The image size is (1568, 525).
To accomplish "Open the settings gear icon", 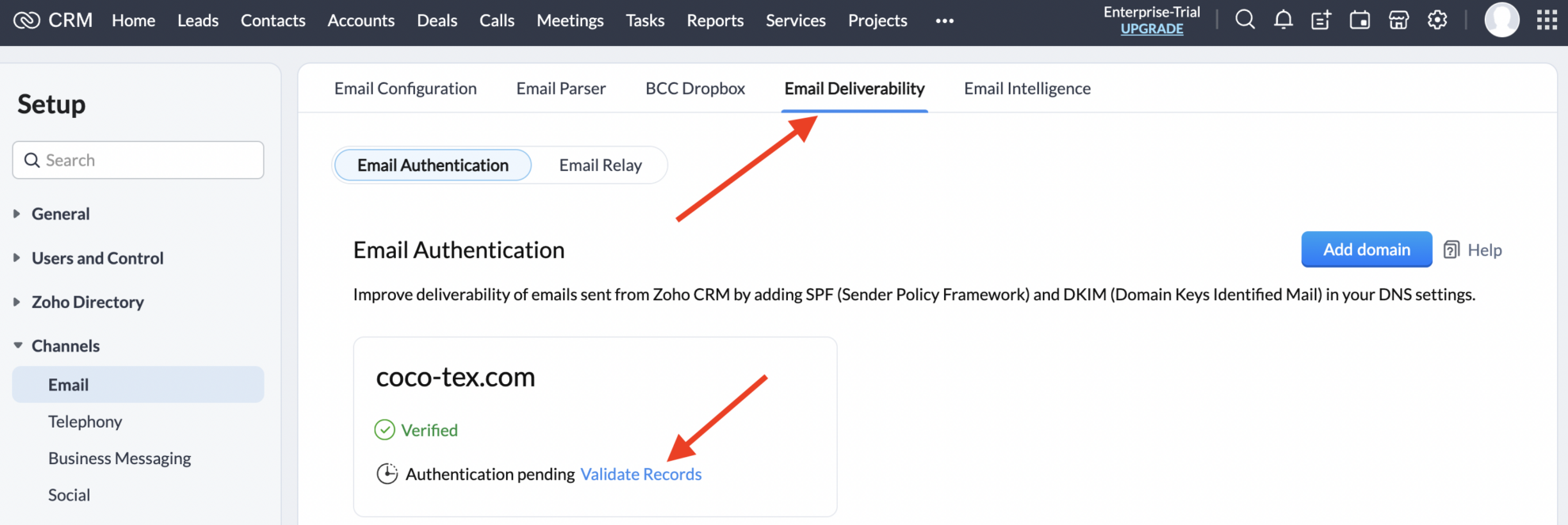I will click(1437, 20).
